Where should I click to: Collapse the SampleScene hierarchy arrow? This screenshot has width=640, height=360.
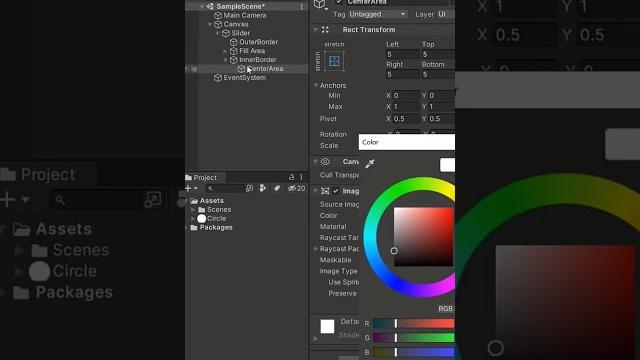[x=202, y=7]
